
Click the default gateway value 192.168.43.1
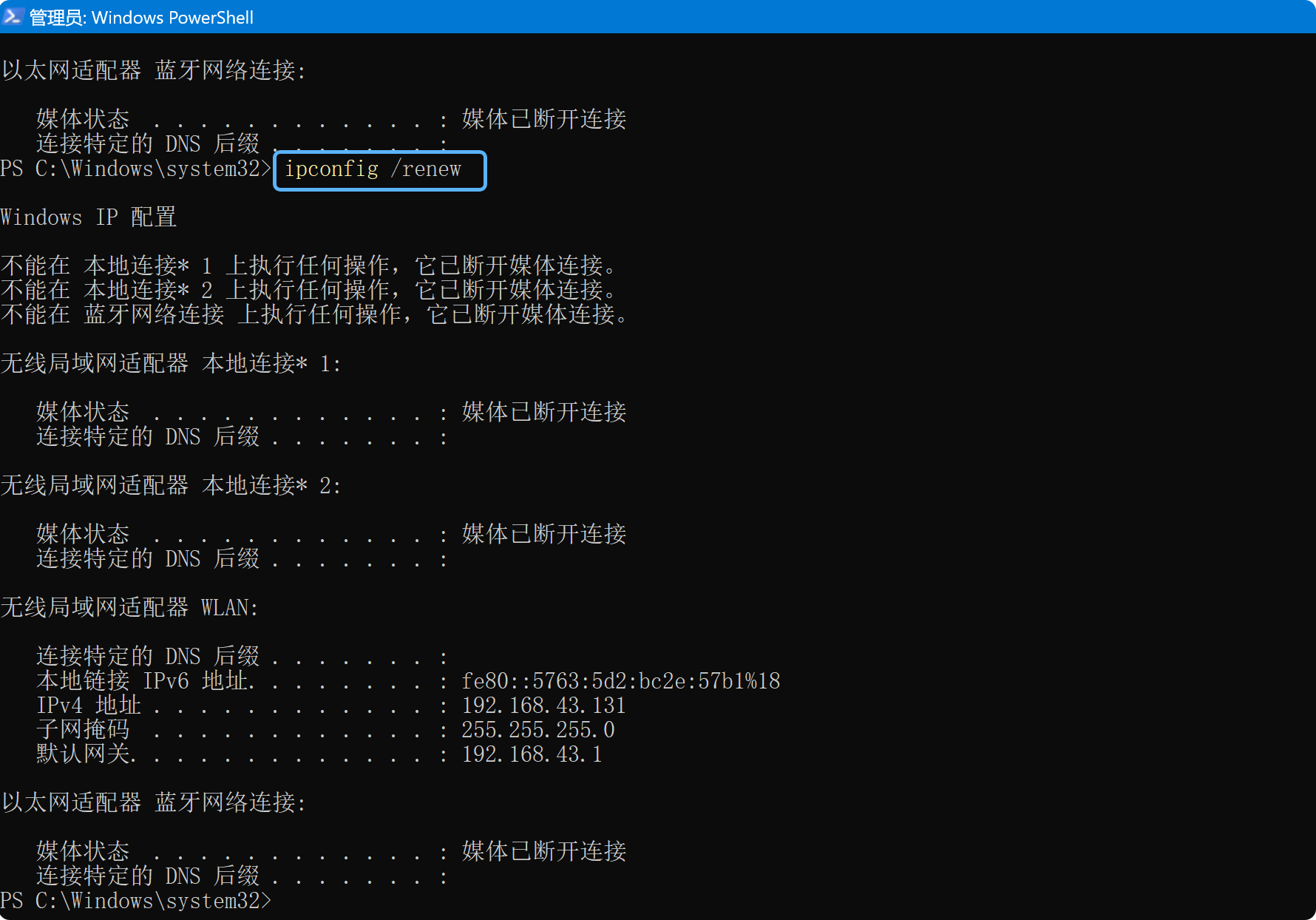click(x=532, y=754)
